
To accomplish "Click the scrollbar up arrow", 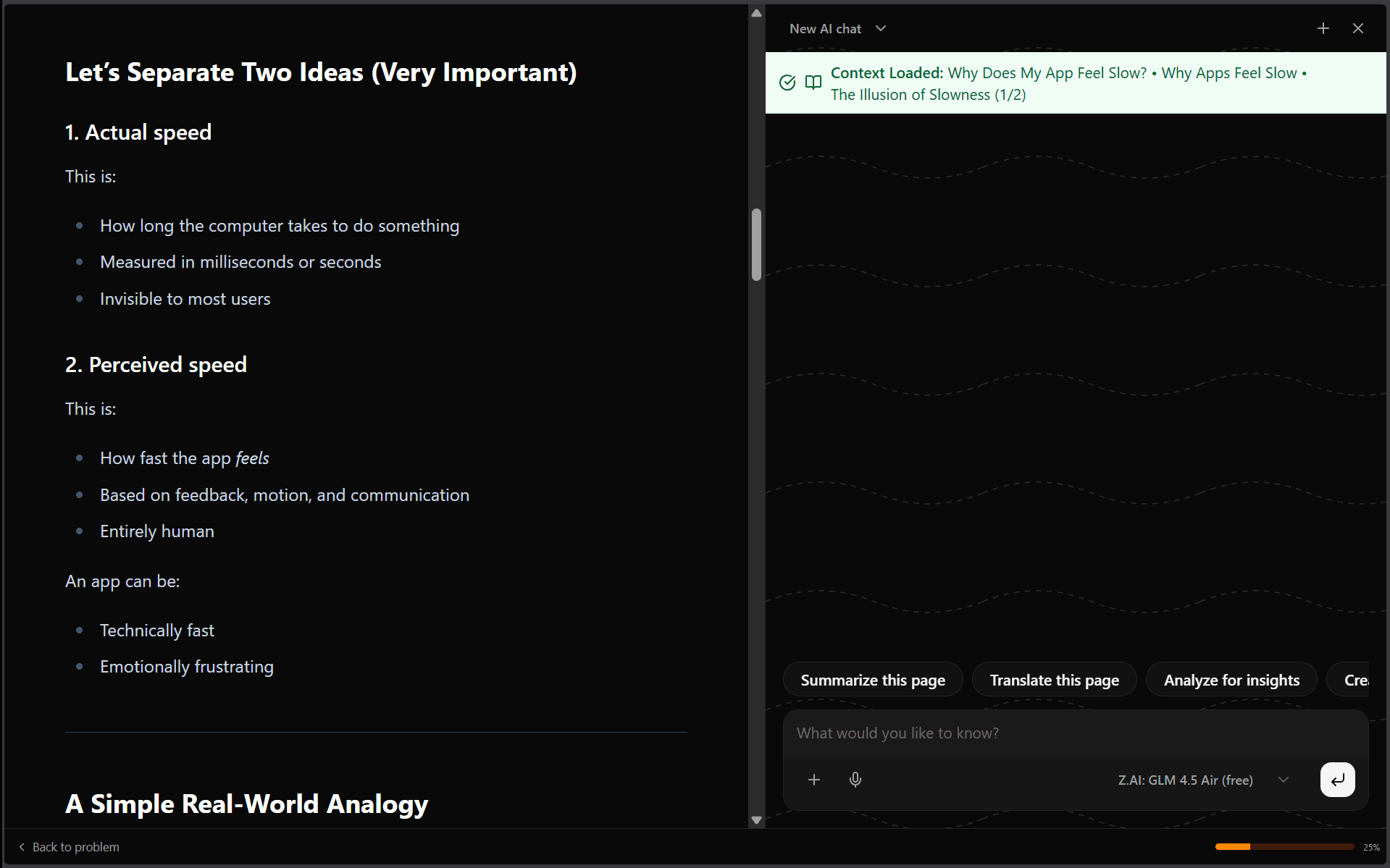I will (x=755, y=12).
